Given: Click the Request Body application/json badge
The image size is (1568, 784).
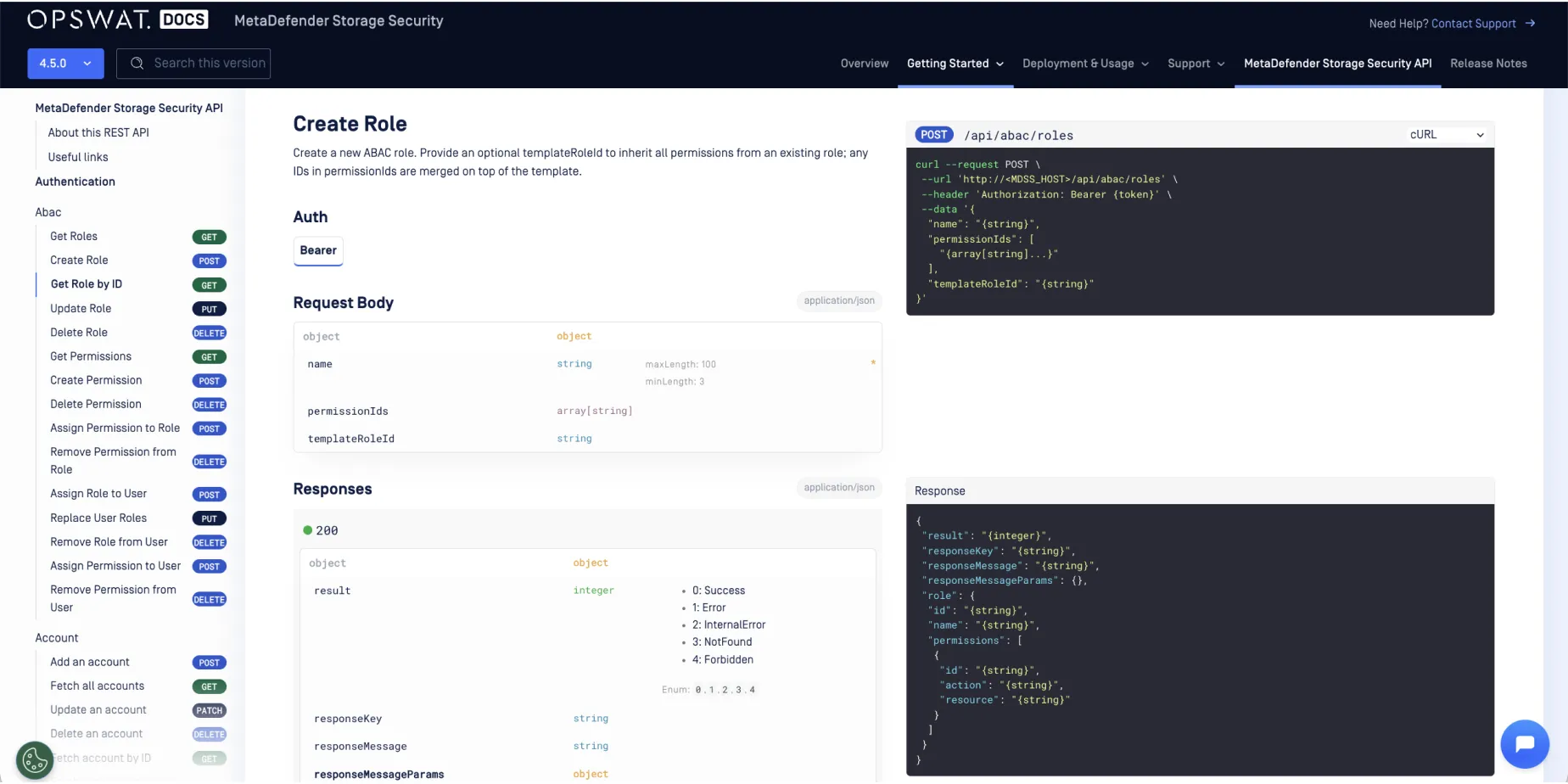Looking at the screenshot, I should tap(839, 300).
